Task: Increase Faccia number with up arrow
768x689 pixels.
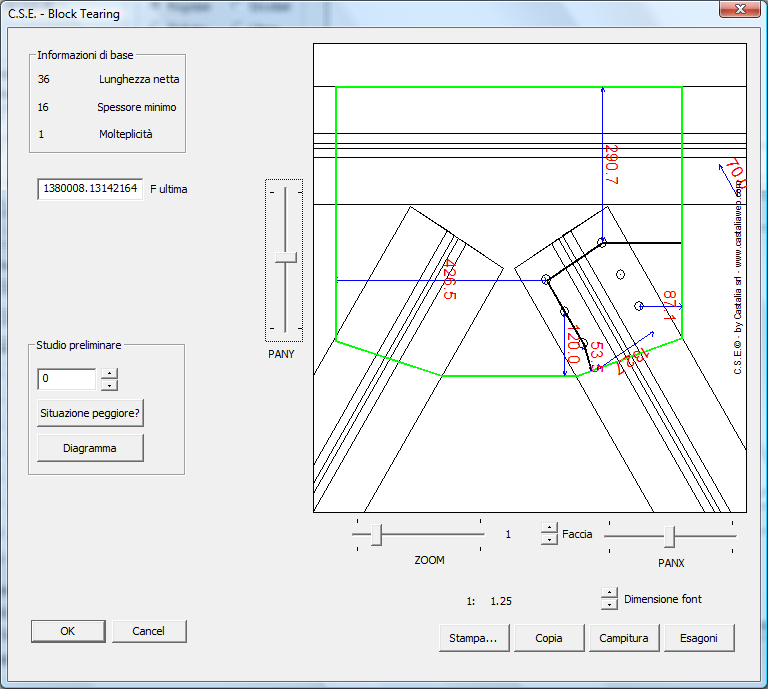Action: click(550, 528)
